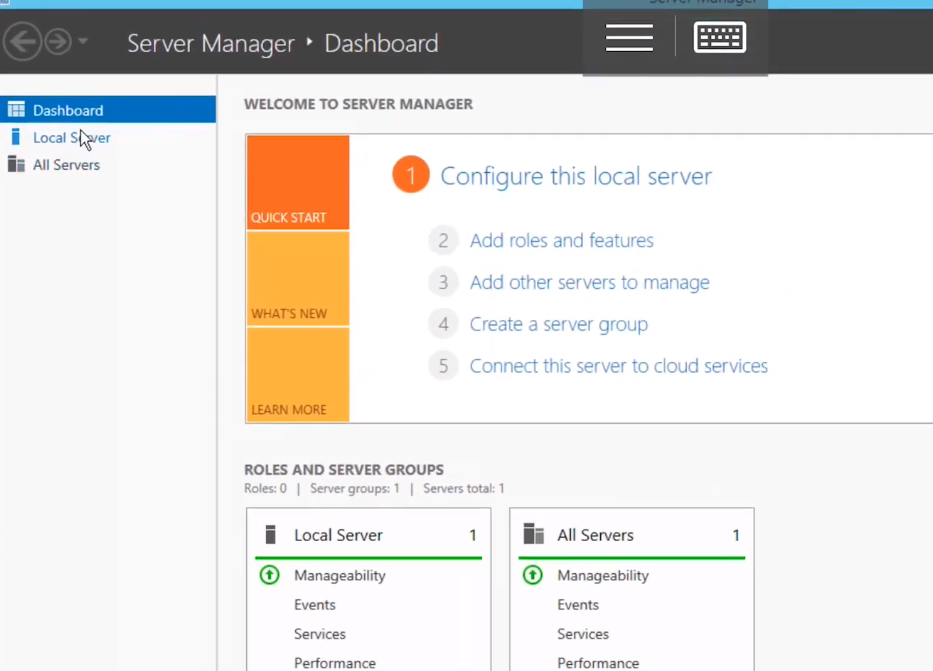Open the hamburger menu icon
The height and width of the screenshot is (671, 933).
point(629,38)
